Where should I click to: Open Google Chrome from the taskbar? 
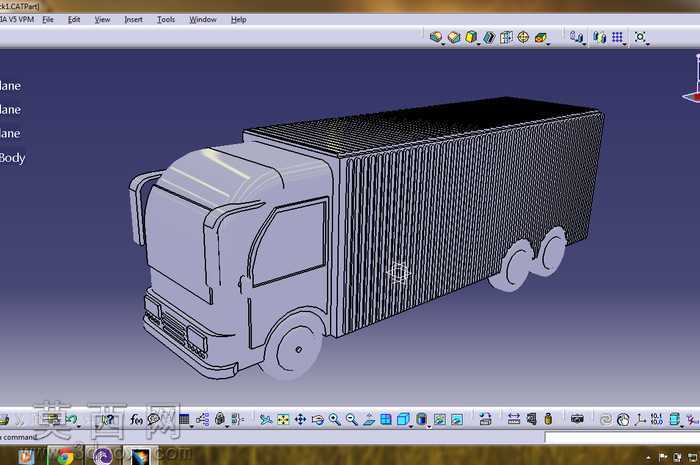point(64,456)
